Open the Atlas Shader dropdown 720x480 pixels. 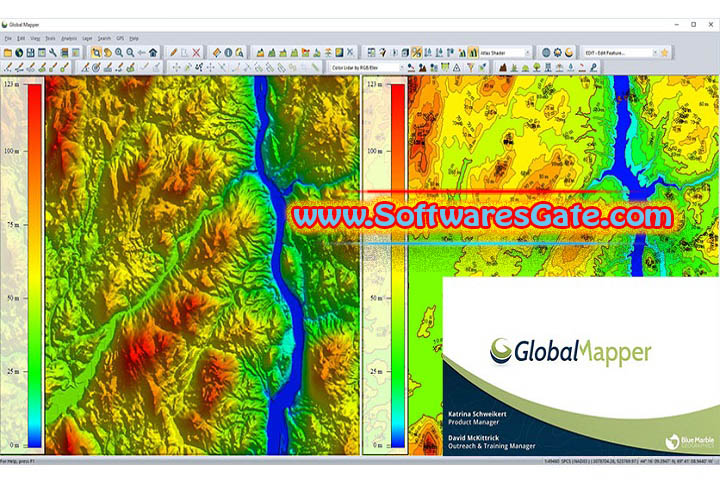[x=505, y=53]
